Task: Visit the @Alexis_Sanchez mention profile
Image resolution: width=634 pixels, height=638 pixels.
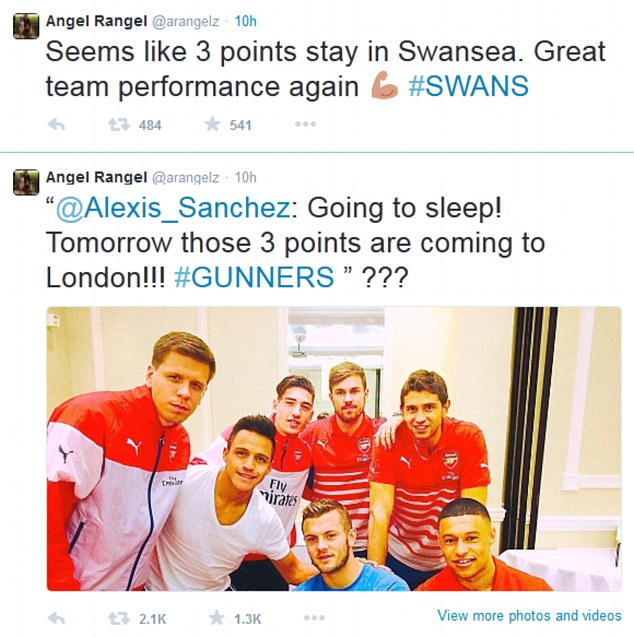Action: (x=173, y=208)
